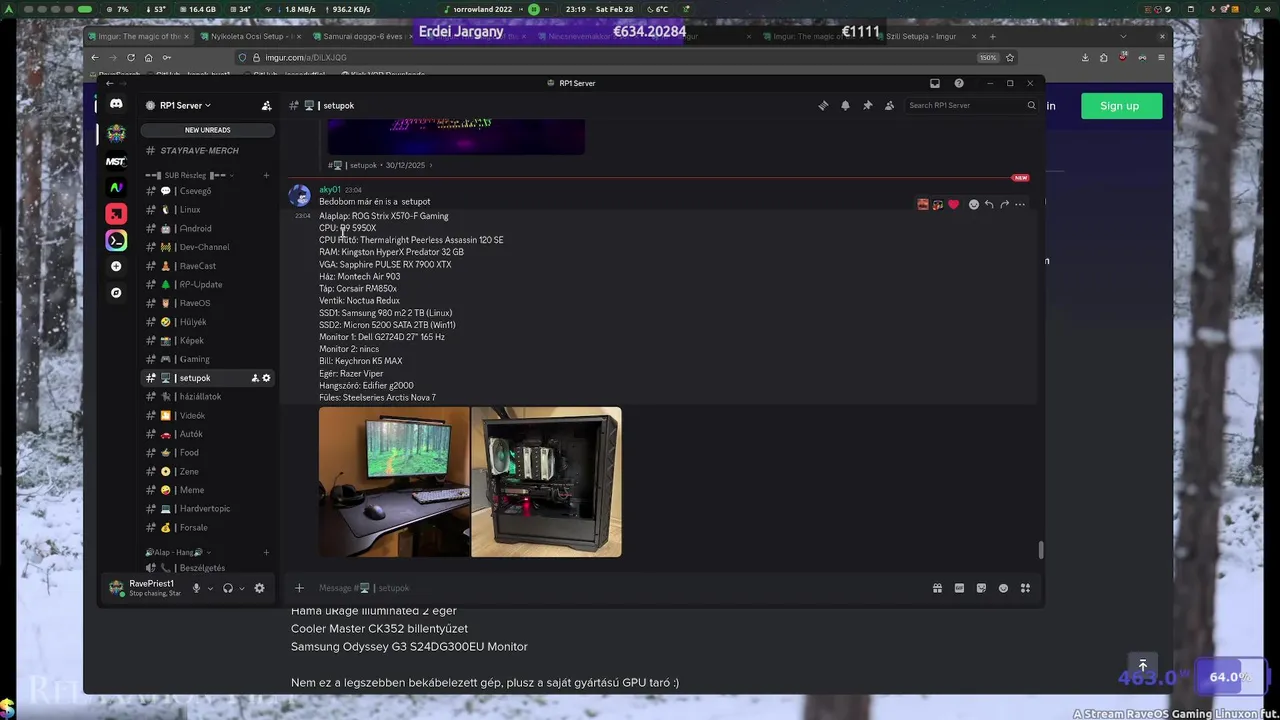Open the gift icon in message bar
The width and height of the screenshot is (1280, 720).
coord(937,588)
